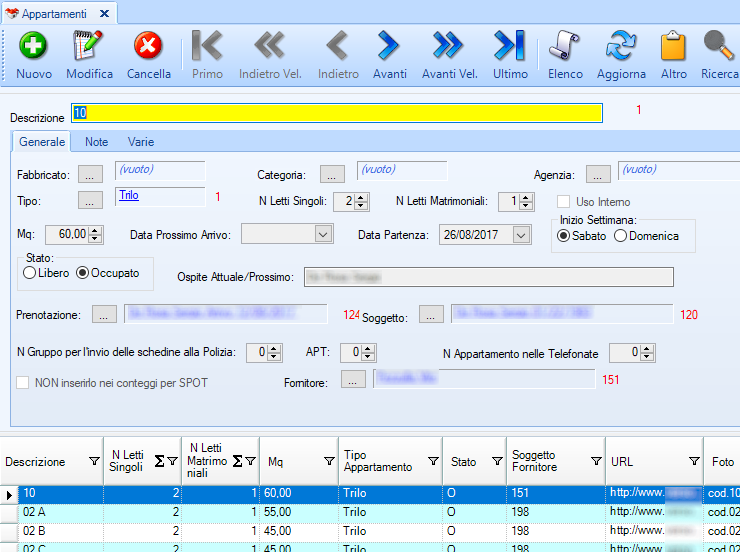This screenshot has height=552, width=740.
Task: Switch to the Varie tab
Action: pyautogui.click(x=141, y=142)
